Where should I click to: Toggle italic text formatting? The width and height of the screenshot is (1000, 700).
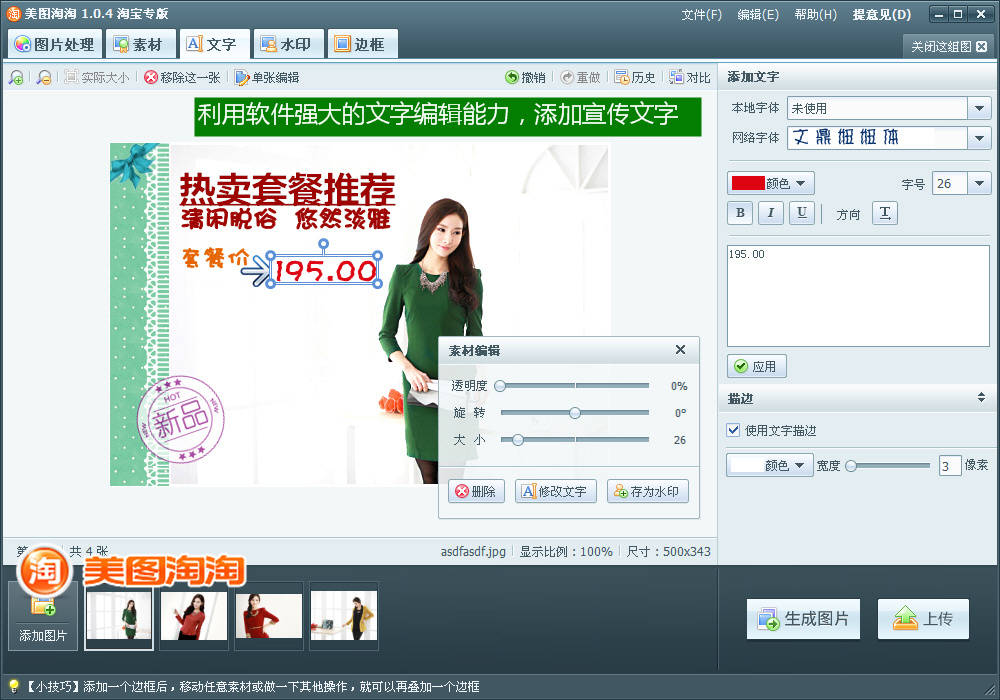(770, 213)
